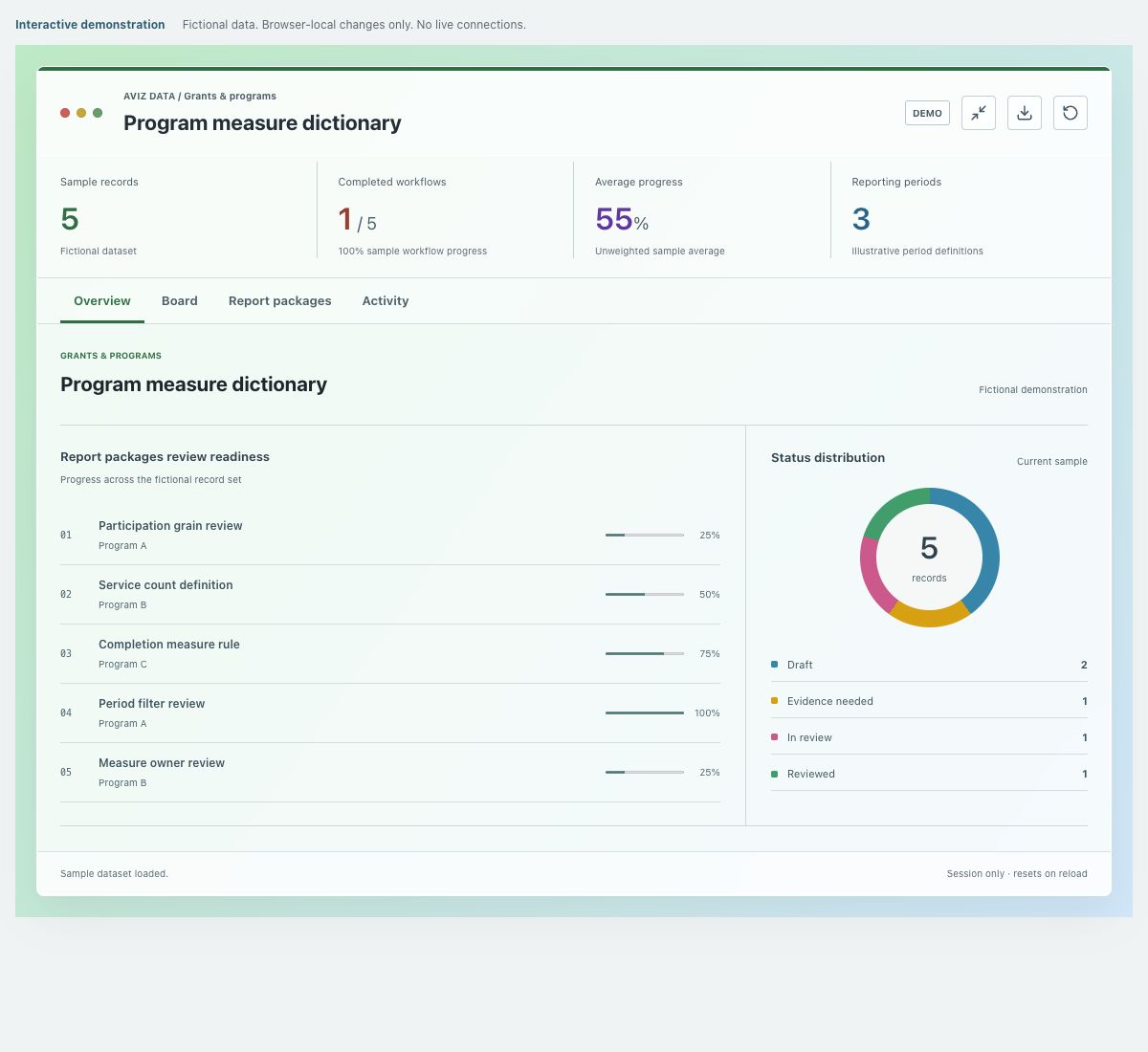1148x1052 pixels.
Task: Click the progress bar for Service count definition
Action: pos(645,595)
